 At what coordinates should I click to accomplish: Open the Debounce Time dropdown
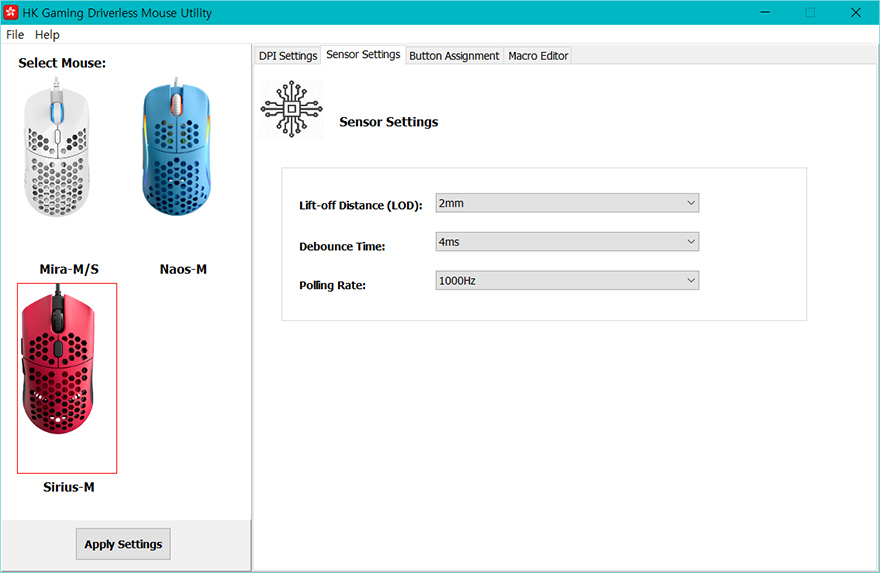click(567, 242)
